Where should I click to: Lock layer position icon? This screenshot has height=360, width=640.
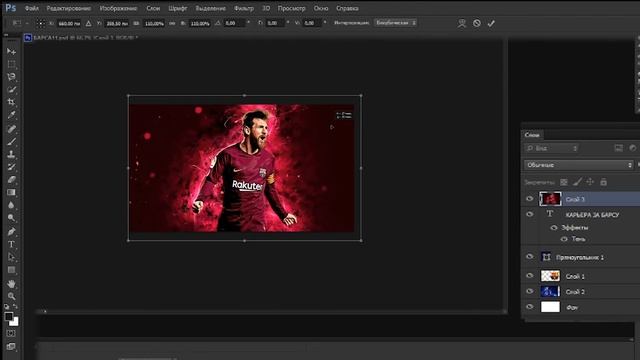pyautogui.click(x=590, y=182)
